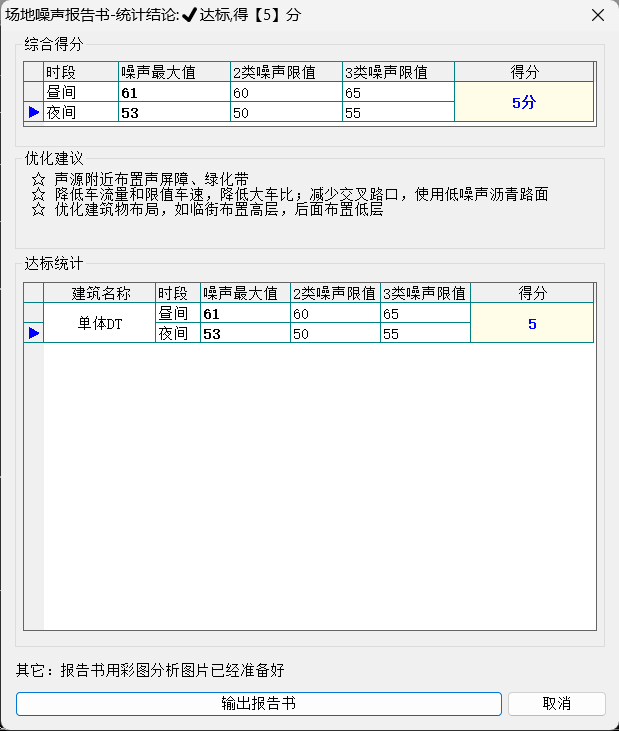Select the 单体DT building name cell
The image size is (619, 731).
coord(99,323)
